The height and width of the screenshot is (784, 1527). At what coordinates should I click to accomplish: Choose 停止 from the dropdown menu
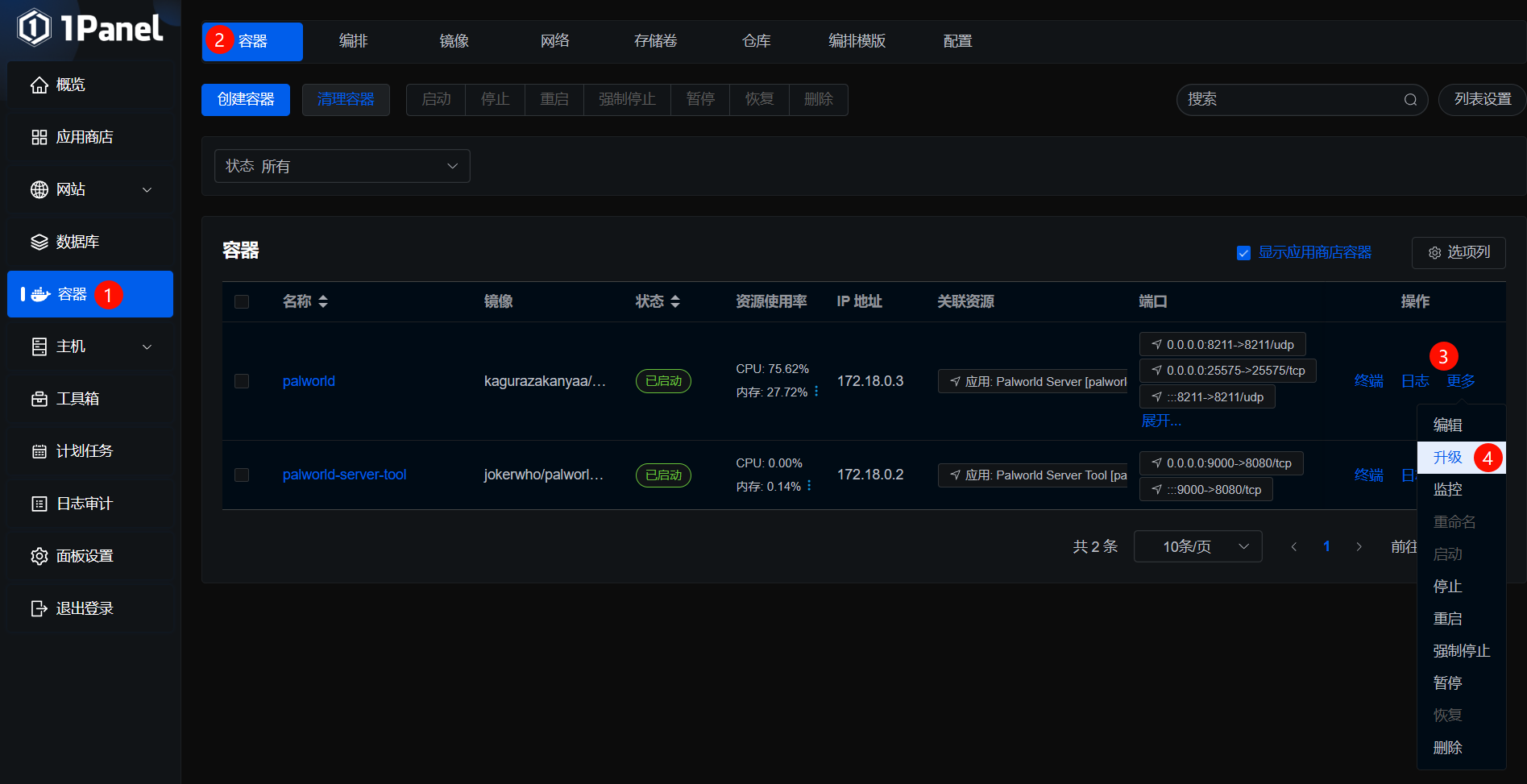click(x=1461, y=586)
